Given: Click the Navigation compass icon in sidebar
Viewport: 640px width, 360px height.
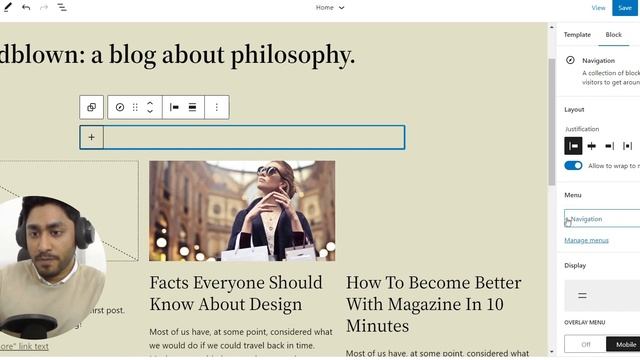Looking at the screenshot, I should pyautogui.click(x=570, y=60).
